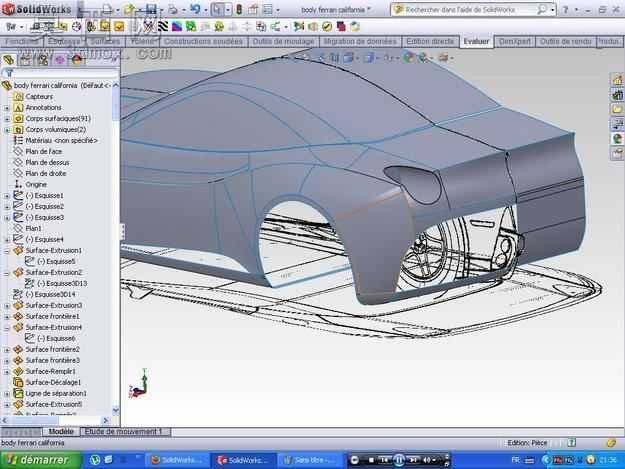Select the Modèle bottom tab
Image resolution: width=625 pixels, height=469 pixels.
(x=61, y=432)
